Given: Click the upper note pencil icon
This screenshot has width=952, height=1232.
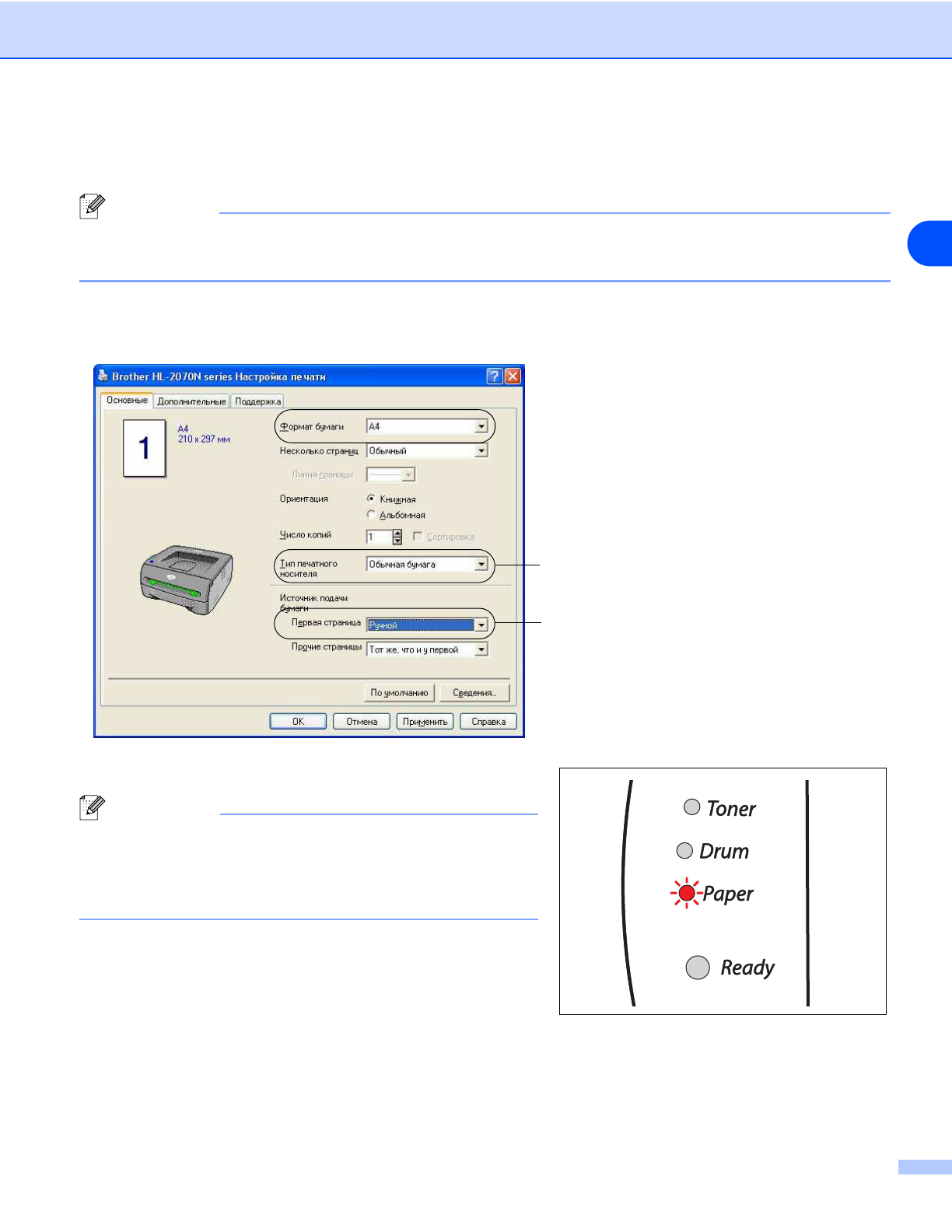Looking at the screenshot, I should click(92, 207).
